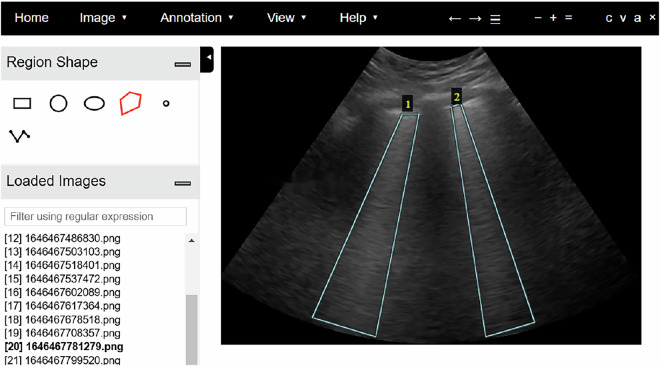Select all regions using the 'a' icon
Image resolution: width=660 pixels, height=366 pixels.
click(637, 18)
